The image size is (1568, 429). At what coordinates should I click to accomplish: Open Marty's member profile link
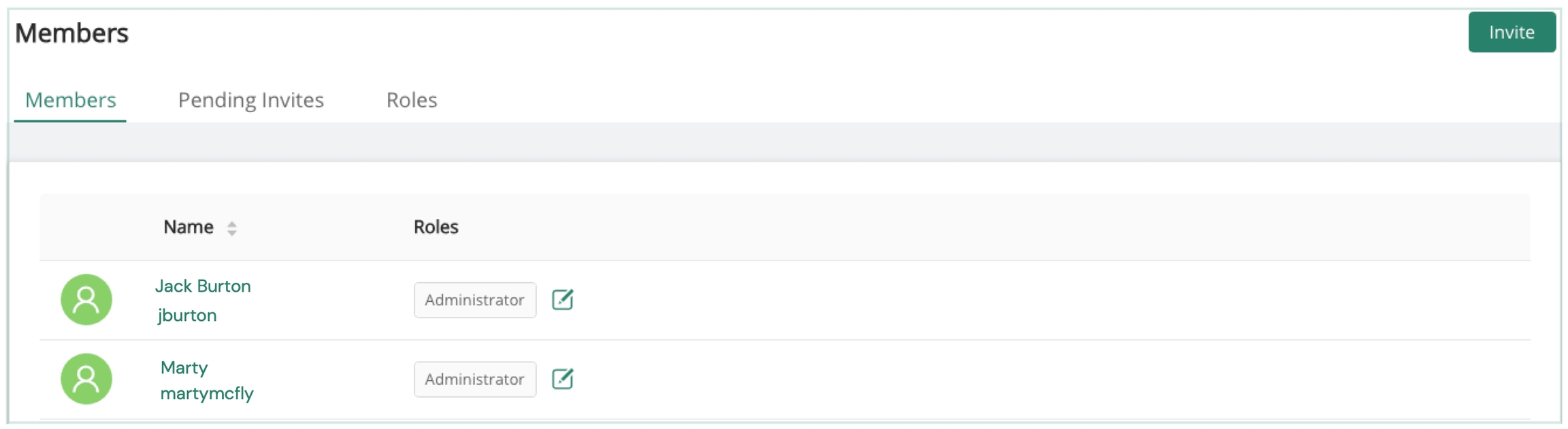[x=184, y=368]
